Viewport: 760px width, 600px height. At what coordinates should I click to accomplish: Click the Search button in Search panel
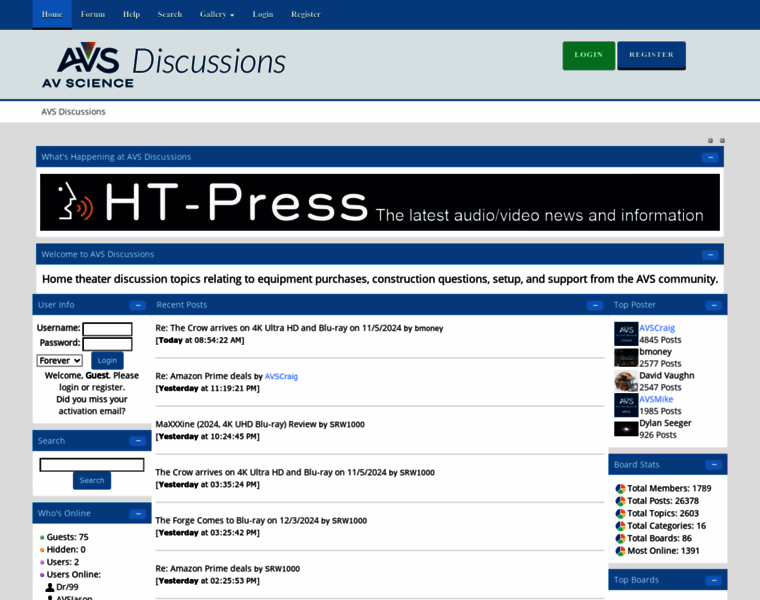(x=92, y=480)
